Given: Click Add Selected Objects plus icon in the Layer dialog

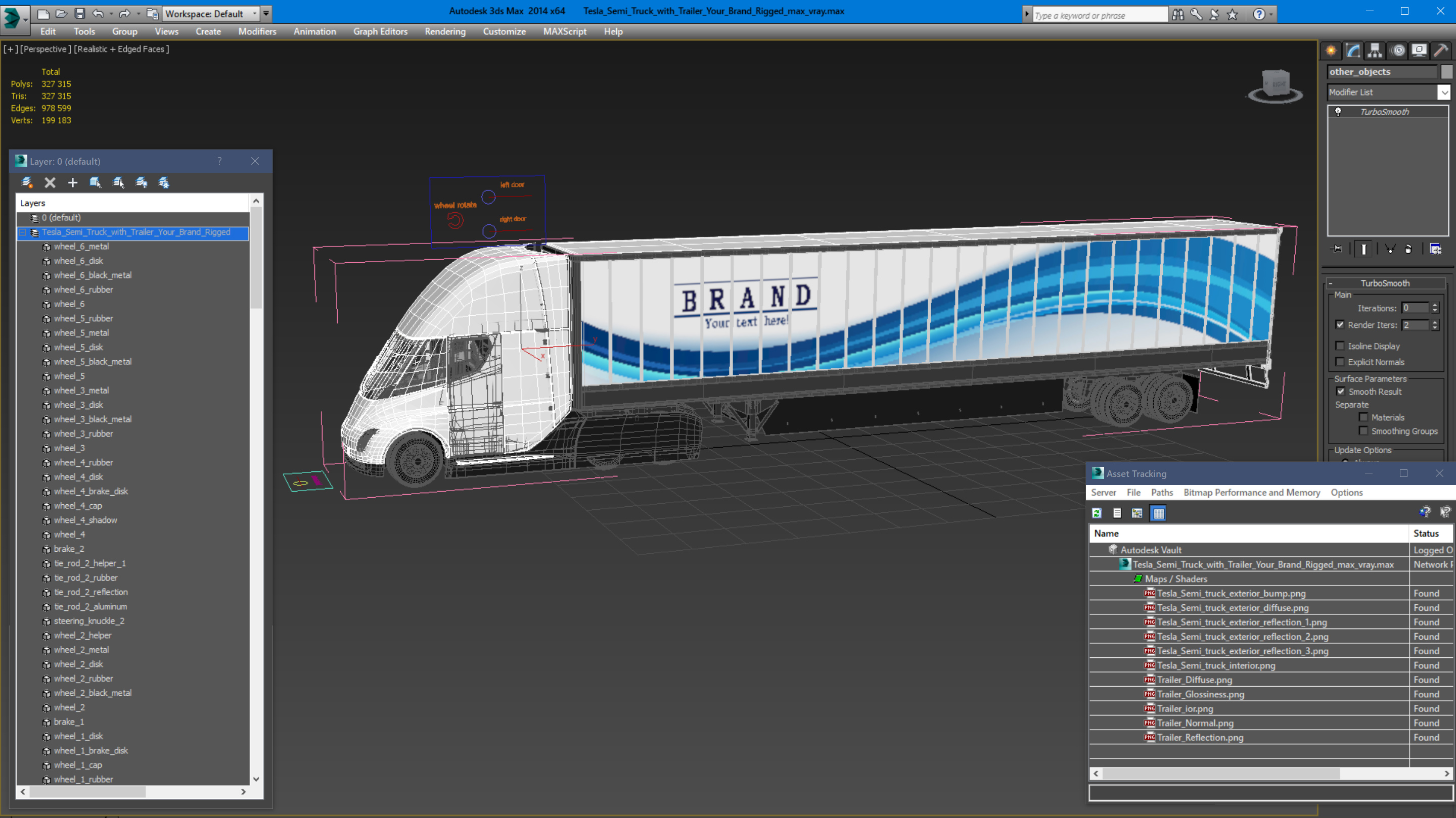Looking at the screenshot, I should (73, 182).
